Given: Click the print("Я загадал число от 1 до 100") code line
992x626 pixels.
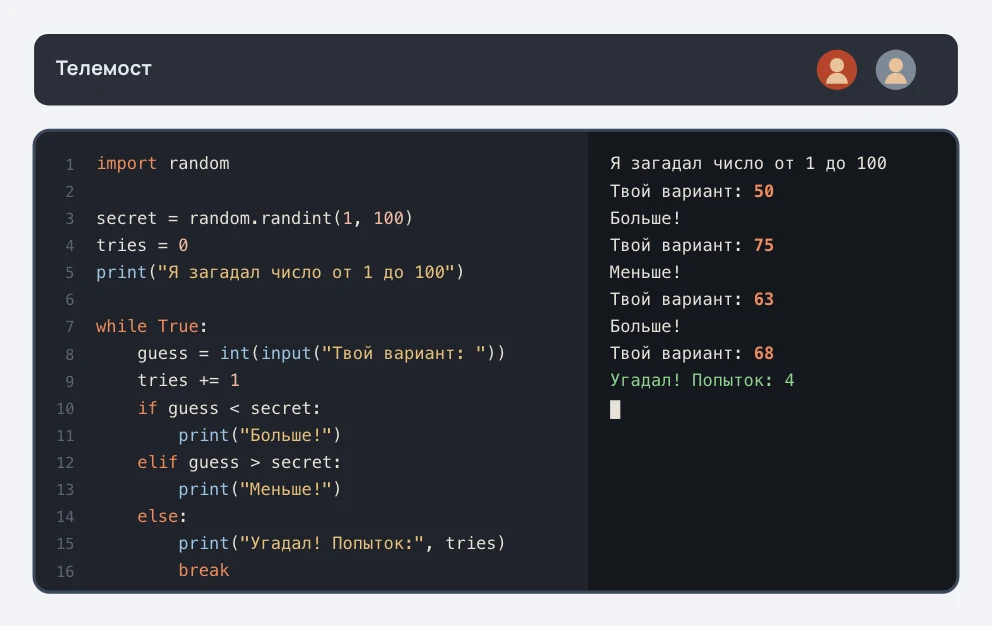Looking at the screenshot, I should click(280, 272).
